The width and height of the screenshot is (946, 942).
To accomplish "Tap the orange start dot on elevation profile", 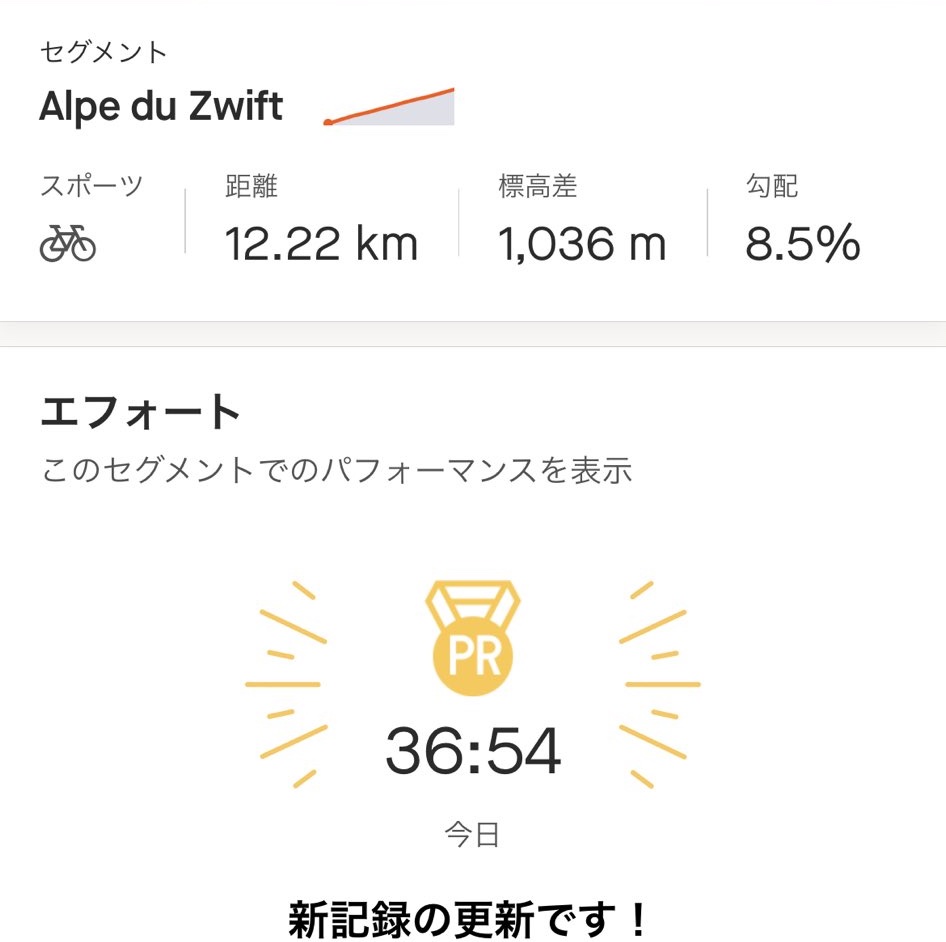I will [x=328, y=122].
